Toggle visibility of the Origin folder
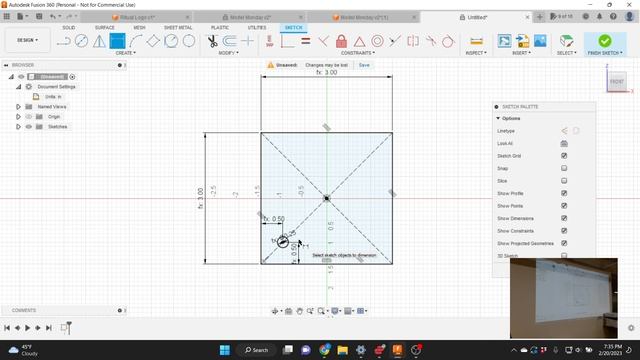 click(29, 117)
